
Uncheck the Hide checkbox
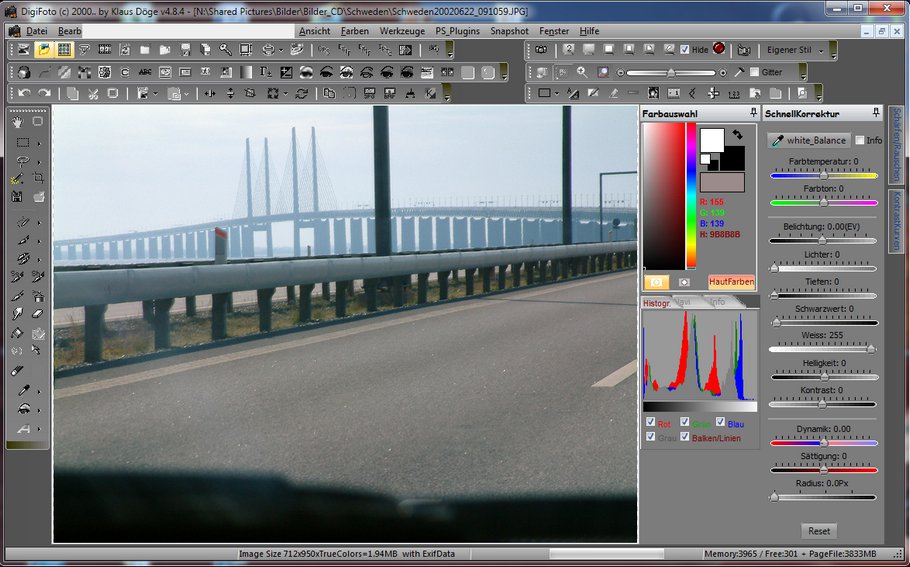click(685, 49)
